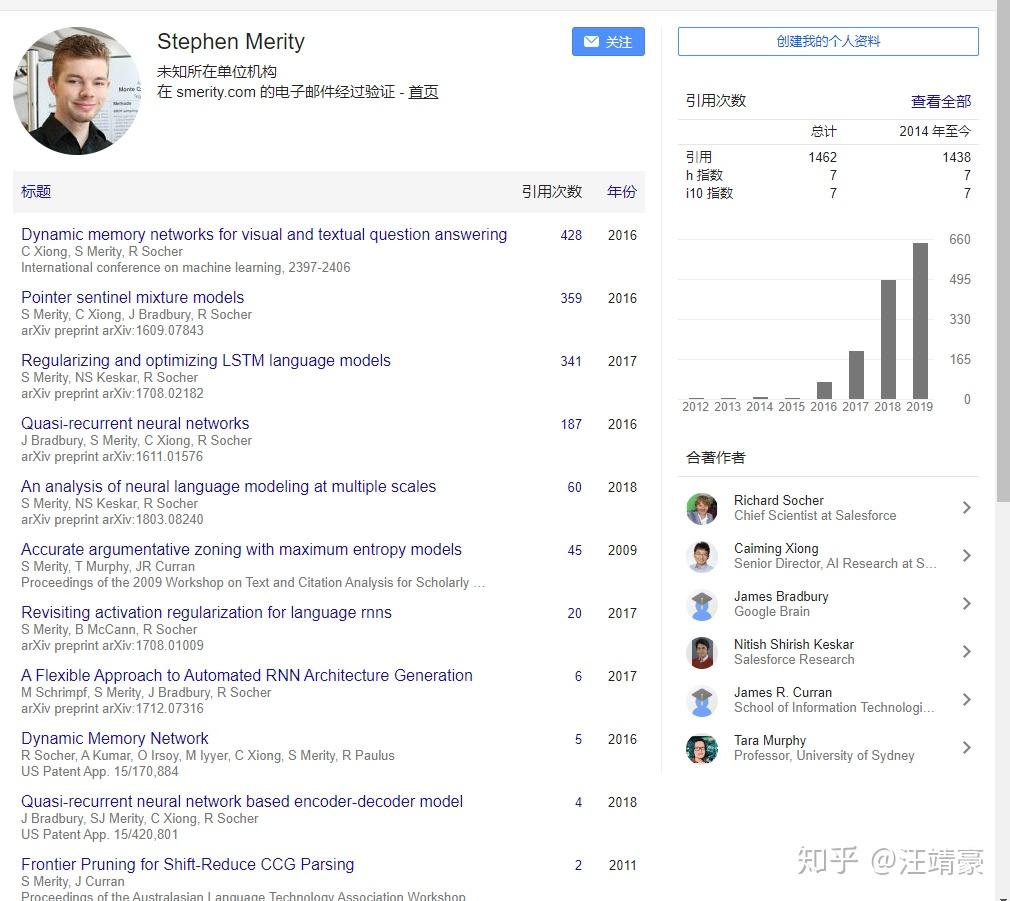Open the Dynamic Memory Network patent

115,739
